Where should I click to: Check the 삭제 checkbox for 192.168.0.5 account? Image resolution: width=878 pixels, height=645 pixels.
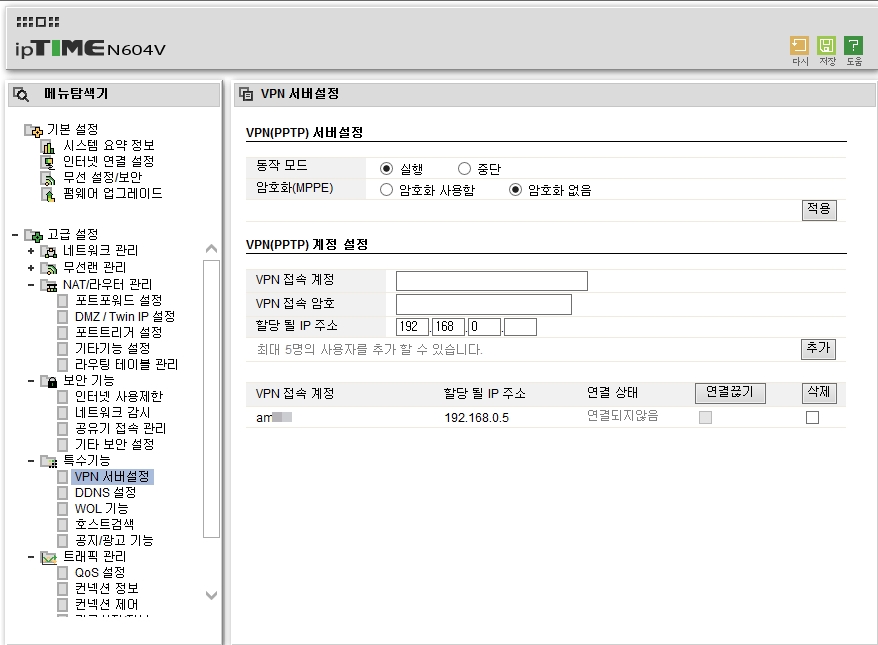point(812,417)
